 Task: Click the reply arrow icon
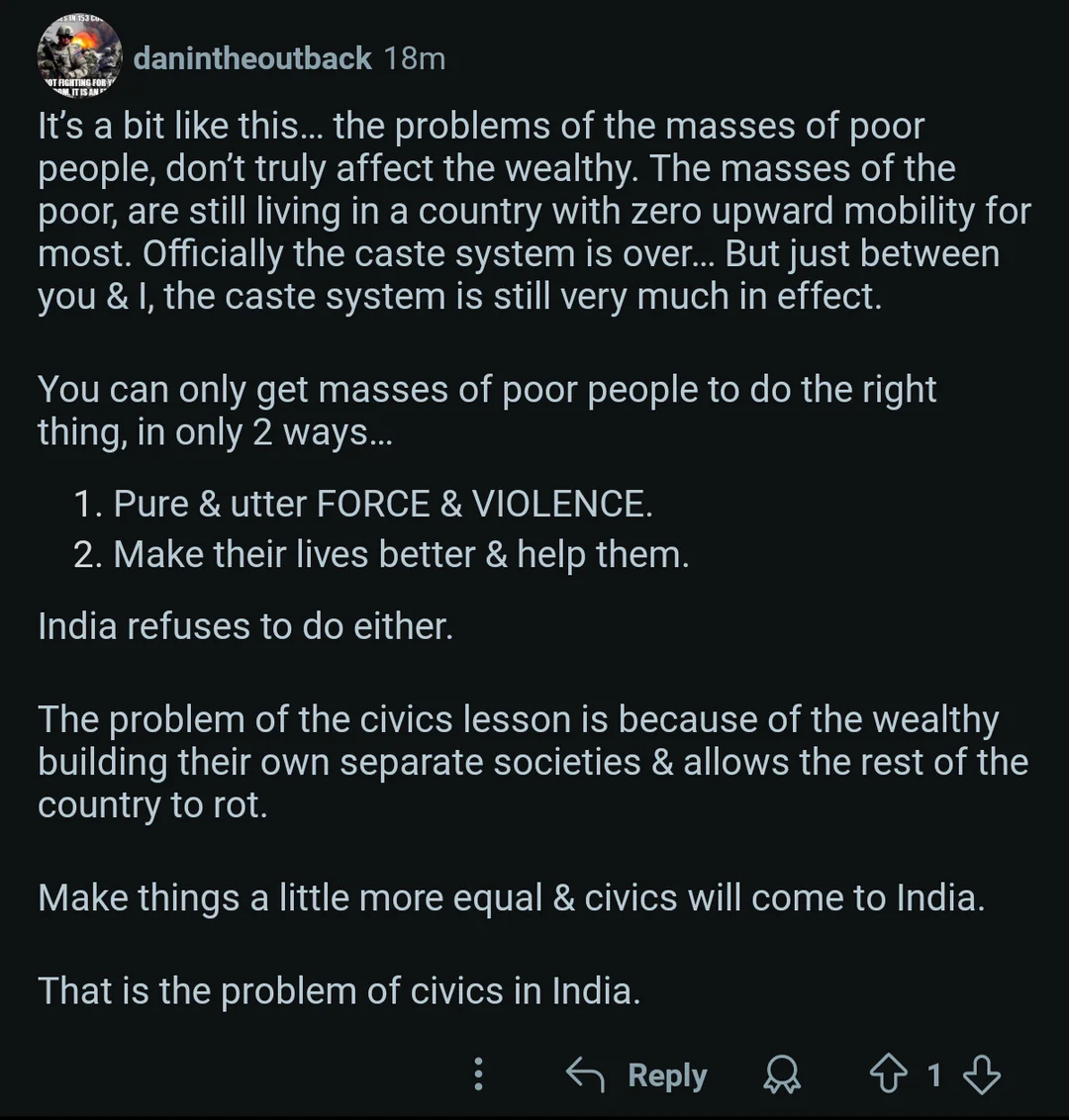585,1074
